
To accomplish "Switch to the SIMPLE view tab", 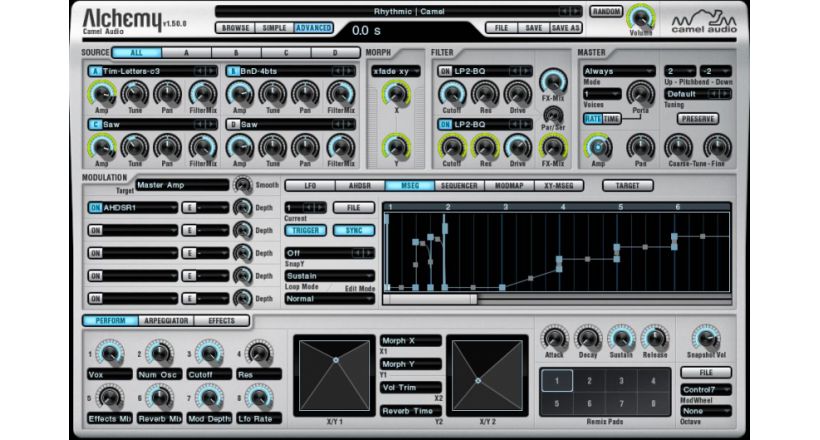I will coord(274,28).
